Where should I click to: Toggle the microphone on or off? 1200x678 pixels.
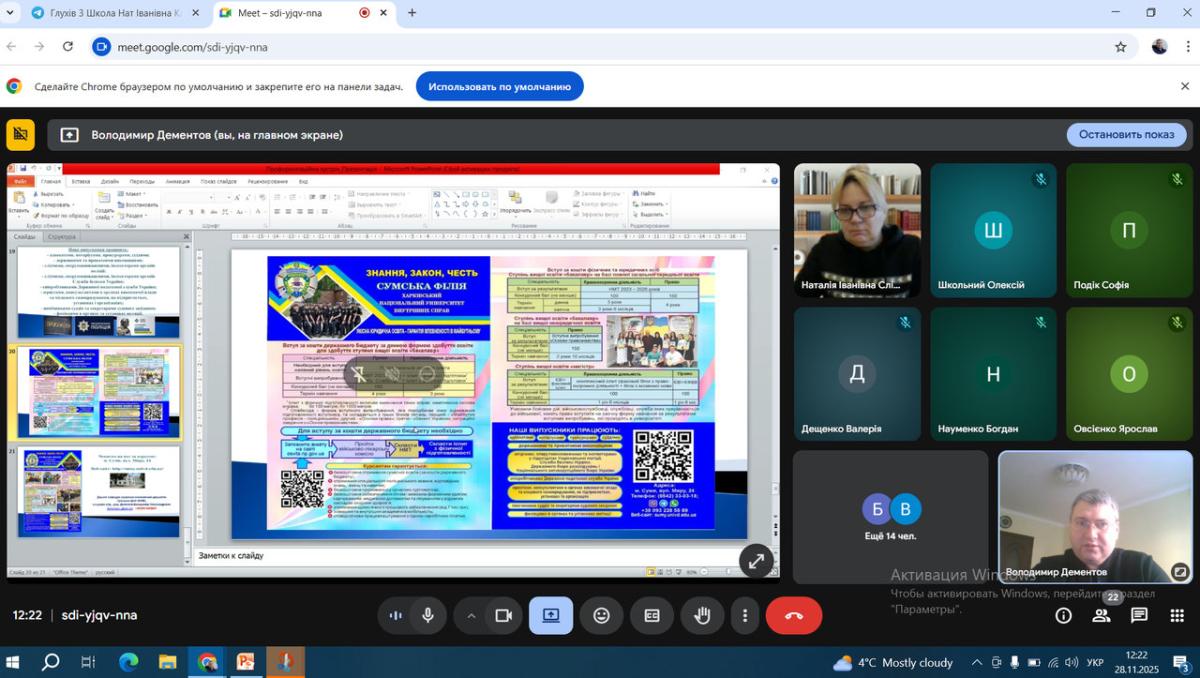coord(428,616)
